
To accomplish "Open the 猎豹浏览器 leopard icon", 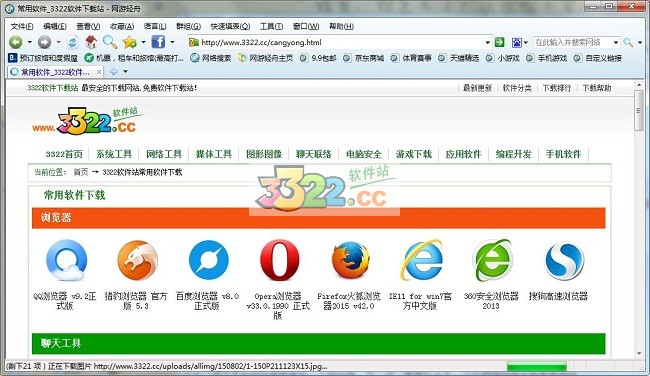I will click(x=137, y=260).
